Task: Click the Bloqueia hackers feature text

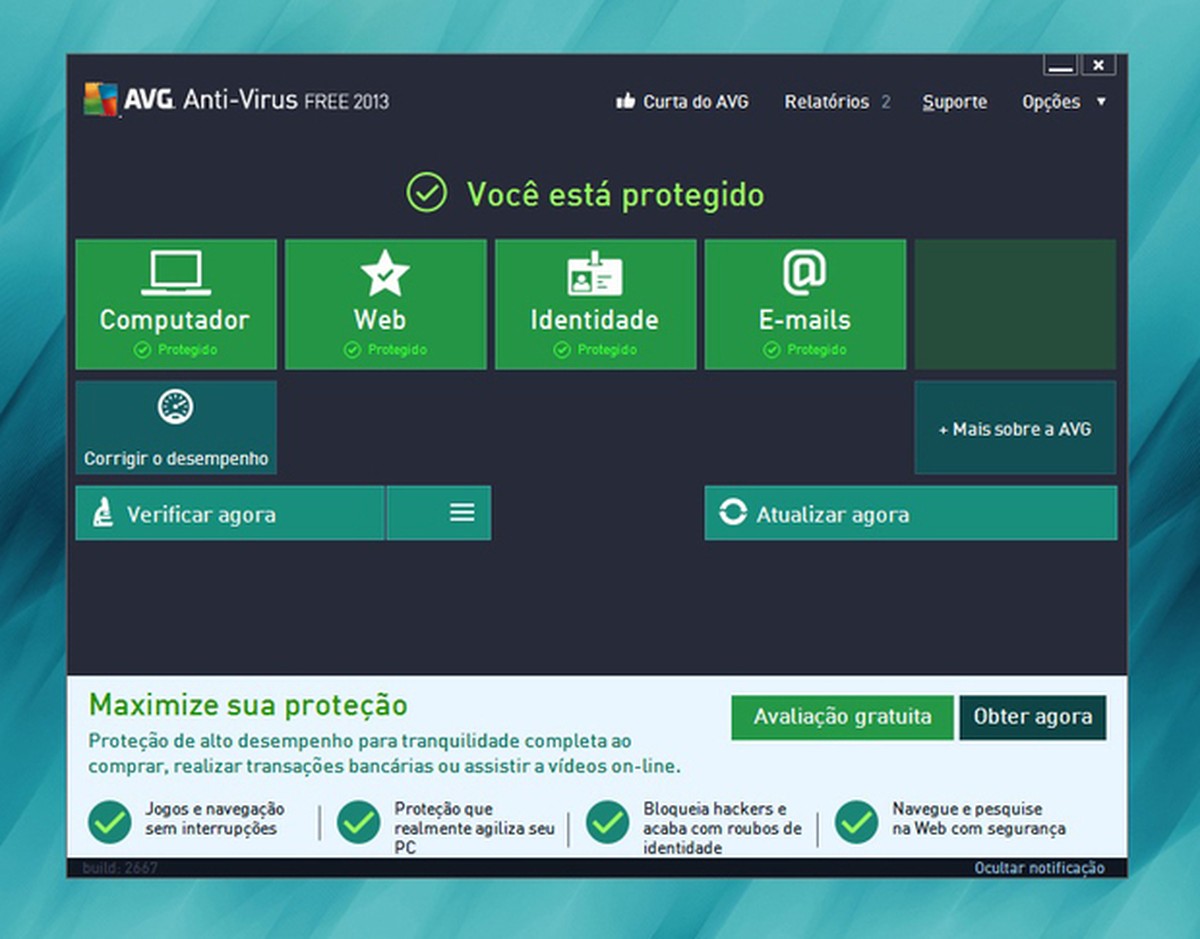Action: (x=723, y=828)
